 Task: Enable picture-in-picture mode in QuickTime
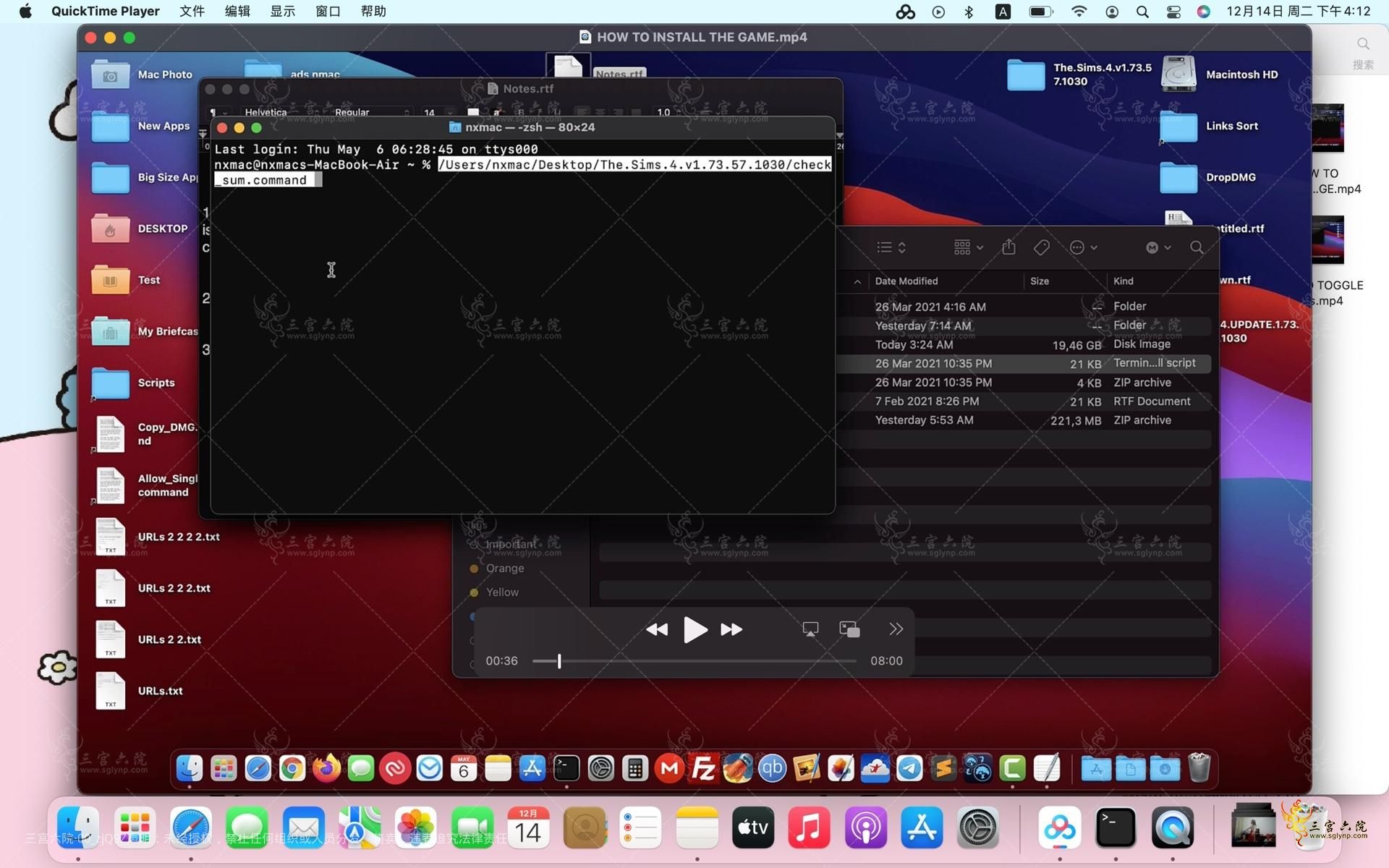[x=849, y=629]
